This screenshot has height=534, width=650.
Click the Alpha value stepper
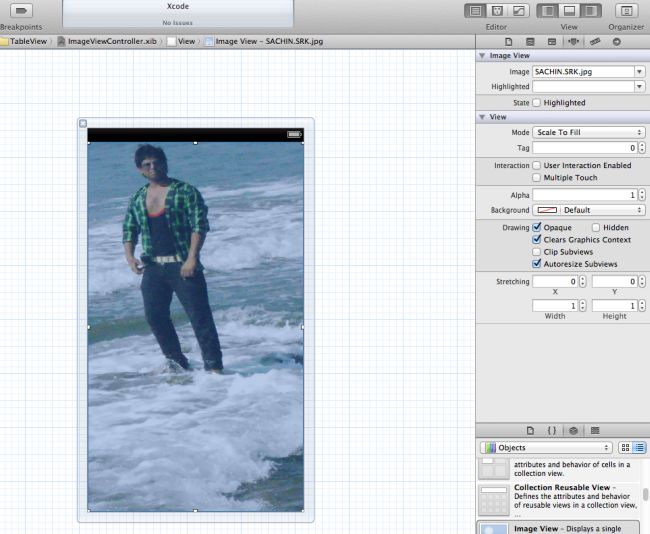[642, 194]
